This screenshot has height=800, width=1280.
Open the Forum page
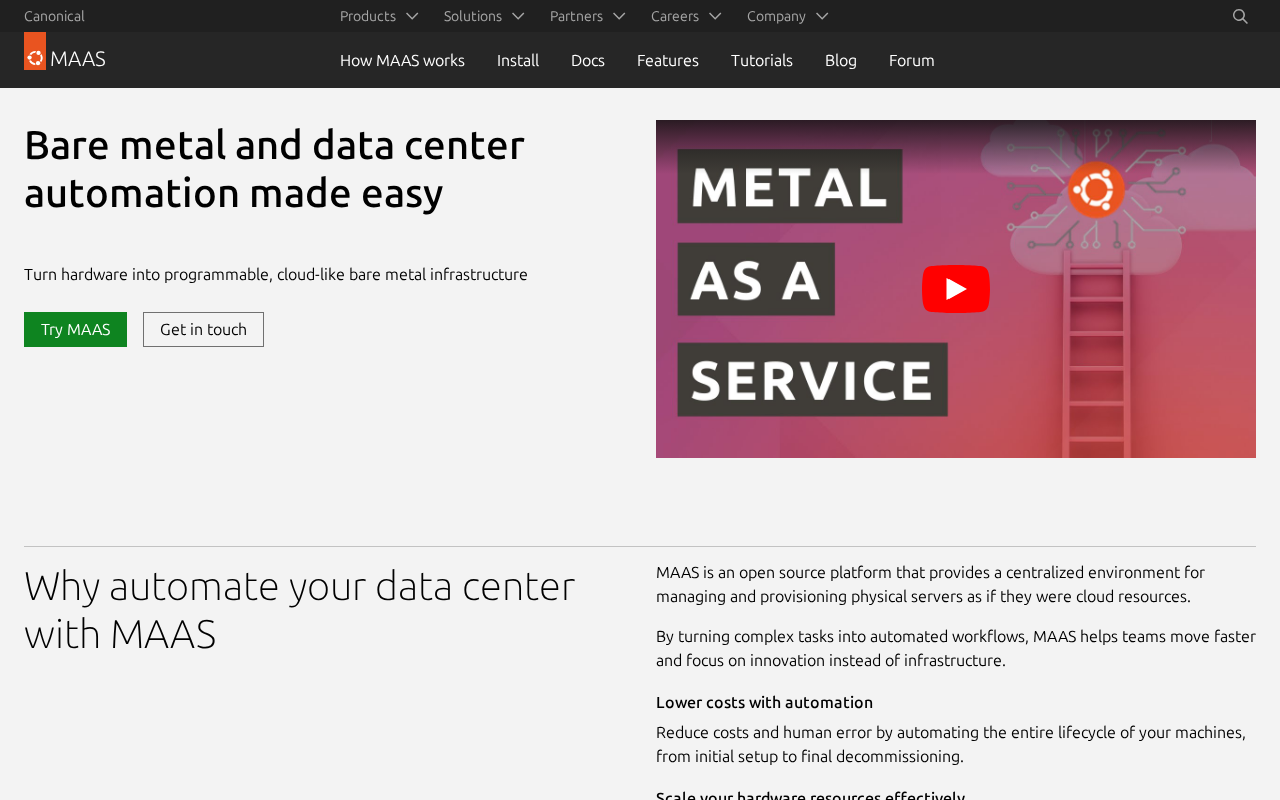pyautogui.click(x=912, y=60)
